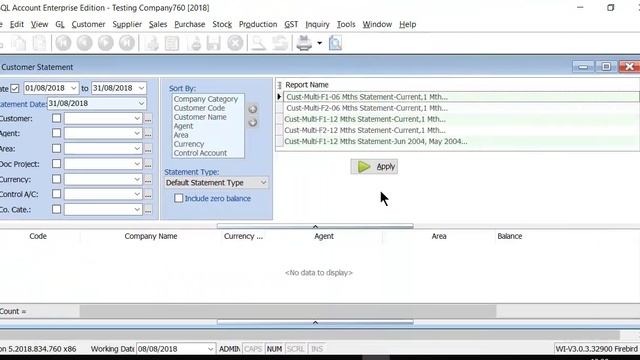The height and width of the screenshot is (360, 640).
Task: Open Doc Project lookup ellipsis button
Action: click(148, 164)
